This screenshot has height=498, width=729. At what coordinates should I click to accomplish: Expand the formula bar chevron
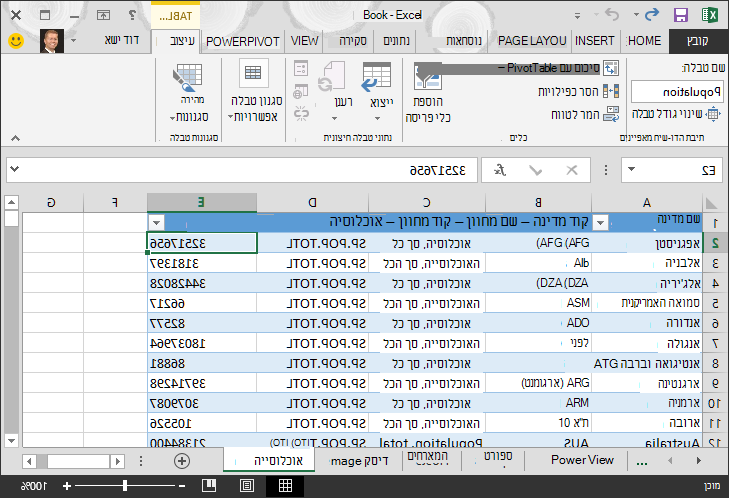click(x=14, y=168)
